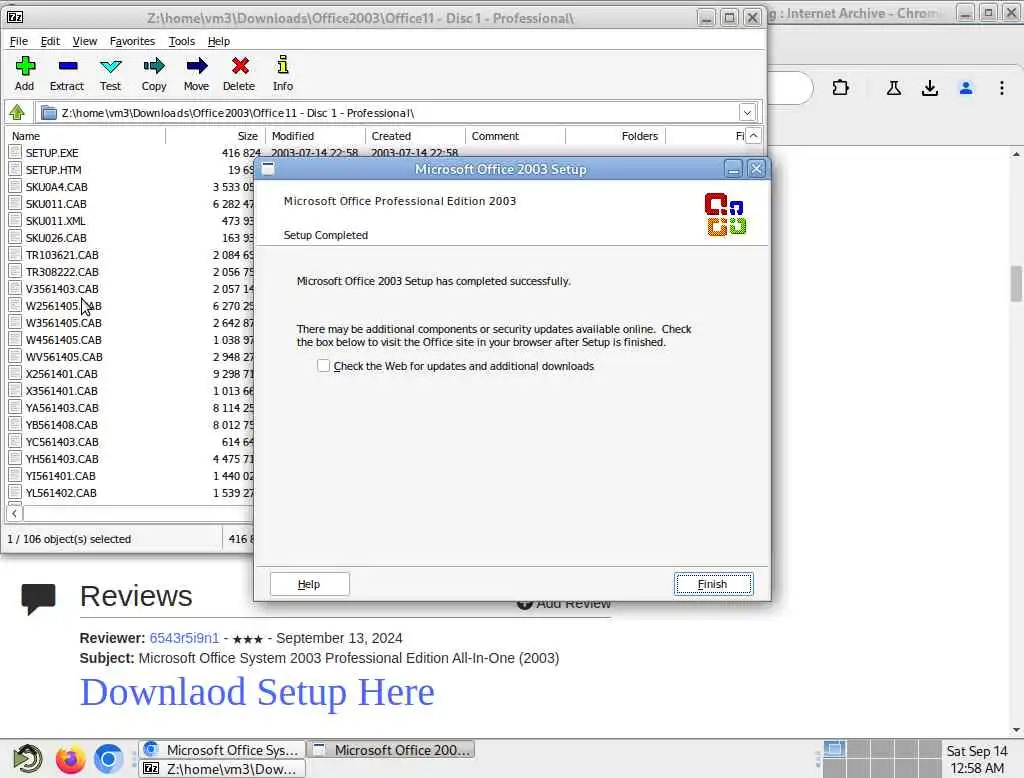Select the X2561401.CAB file
This screenshot has width=1024, height=778.
tap(61, 374)
